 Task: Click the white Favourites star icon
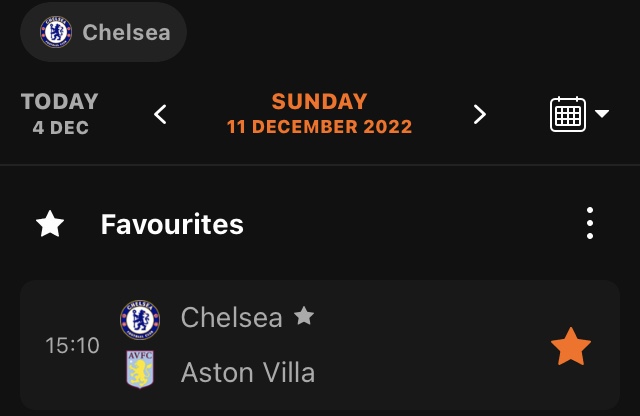click(50, 224)
